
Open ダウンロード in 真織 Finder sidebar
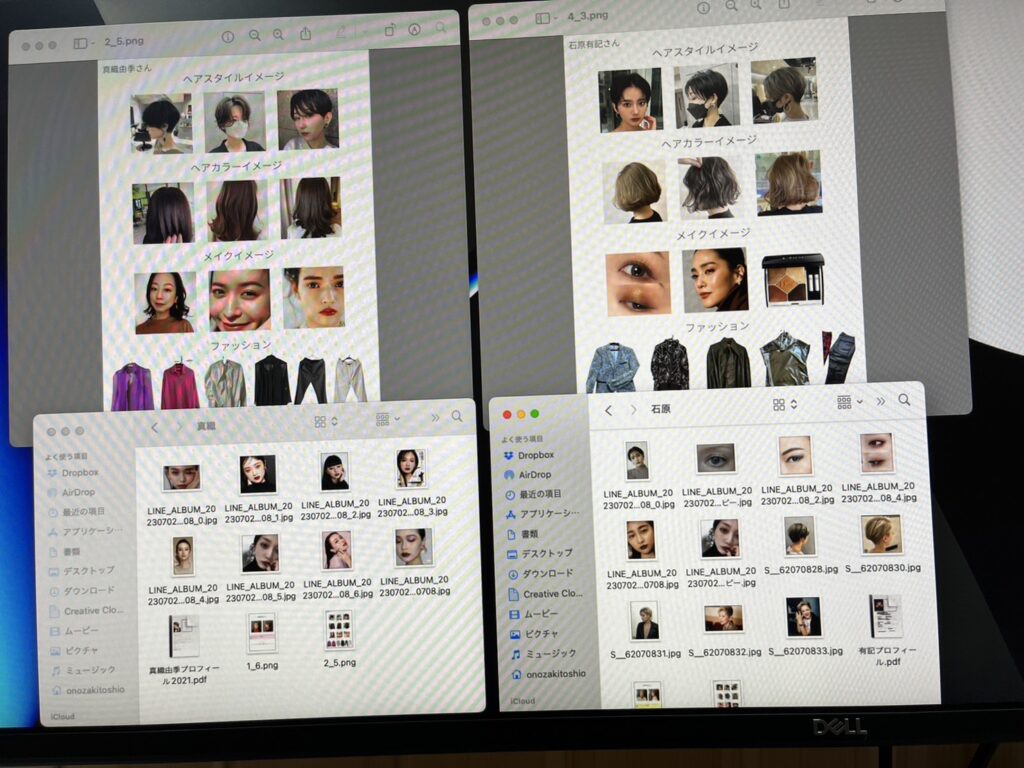coord(83,591)
